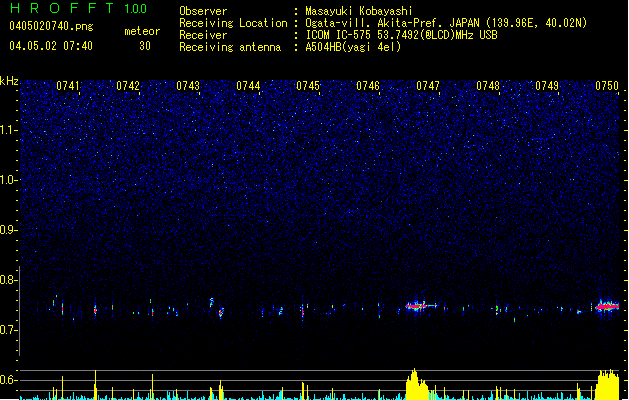This screenshot has width=629, height=400.
Task: Click the Ogata-vill. Akita-Pref. JAPAN location text
Action: tap(446, 23)
